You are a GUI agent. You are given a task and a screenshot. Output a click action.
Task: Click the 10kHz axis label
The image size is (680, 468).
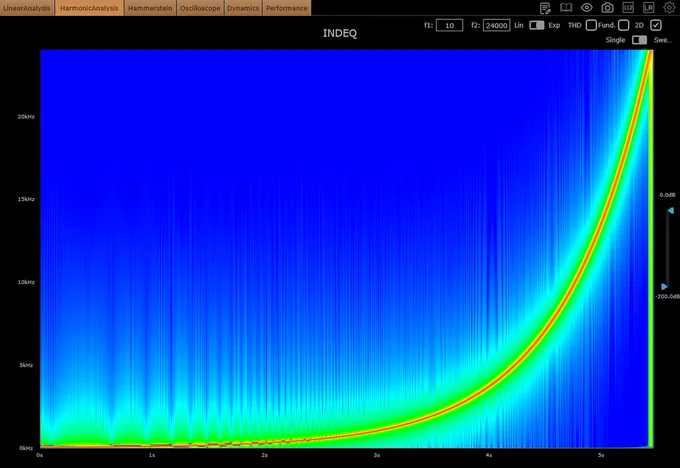pyautogui.click(x=26, y=282)
